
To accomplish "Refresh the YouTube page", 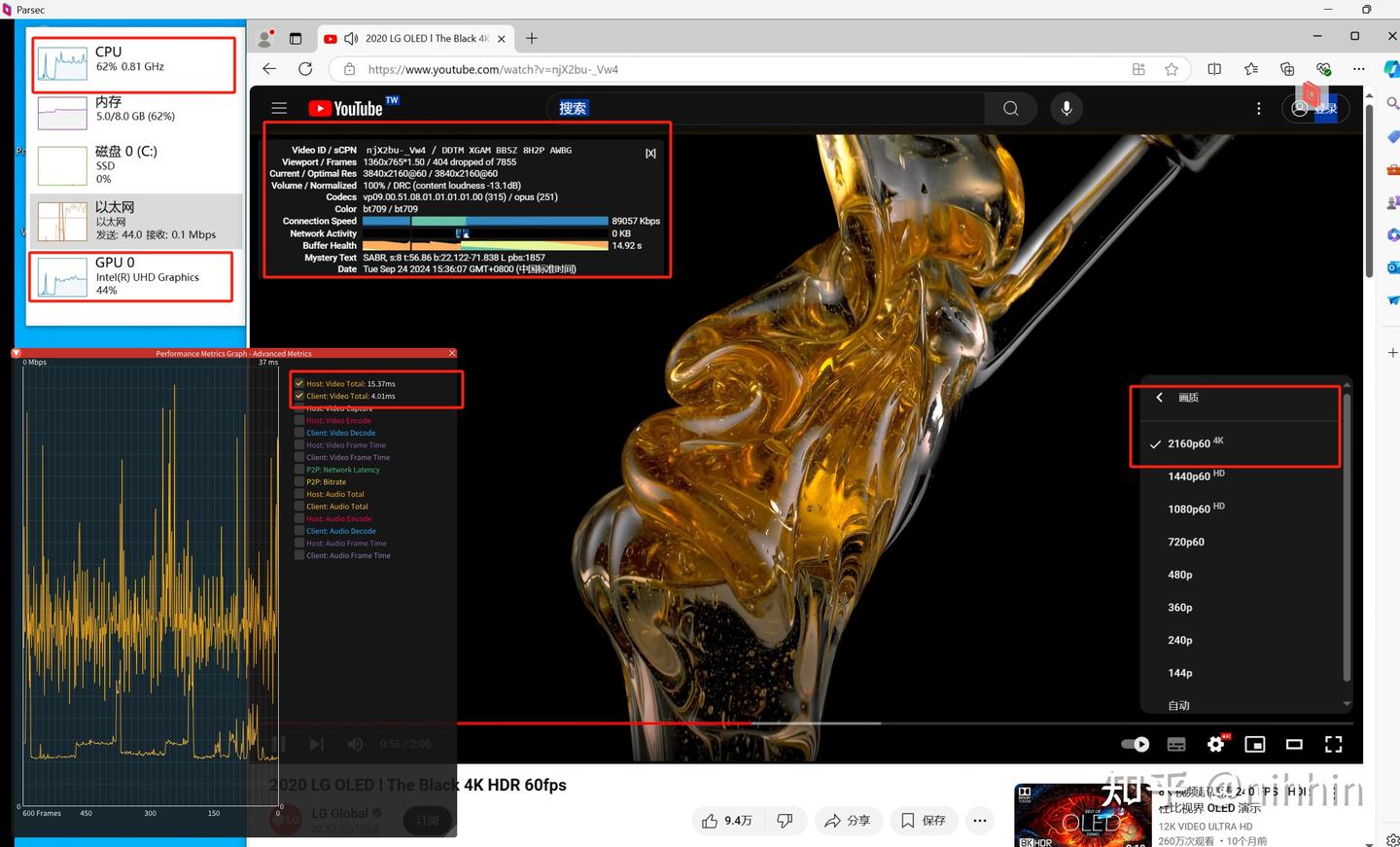I will point(305,69).
